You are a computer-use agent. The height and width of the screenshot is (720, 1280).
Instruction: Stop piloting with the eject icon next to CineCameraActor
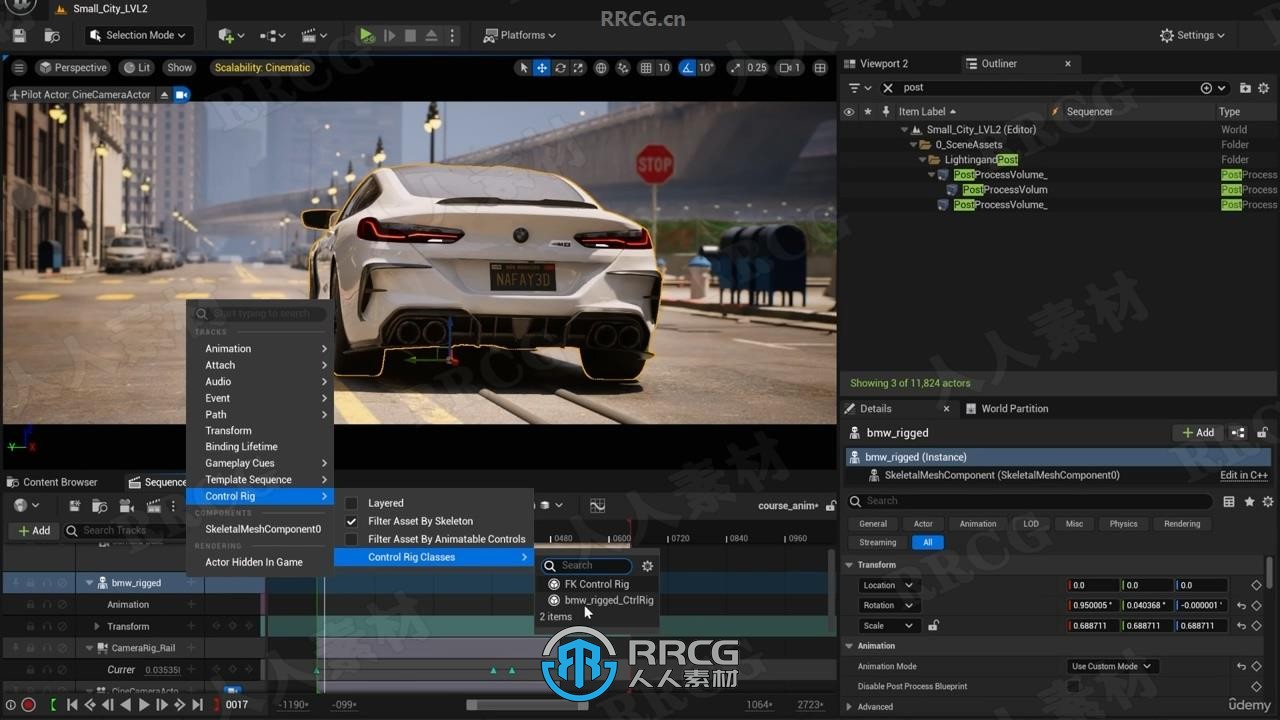pyautogui.click(x=165, y=95)
